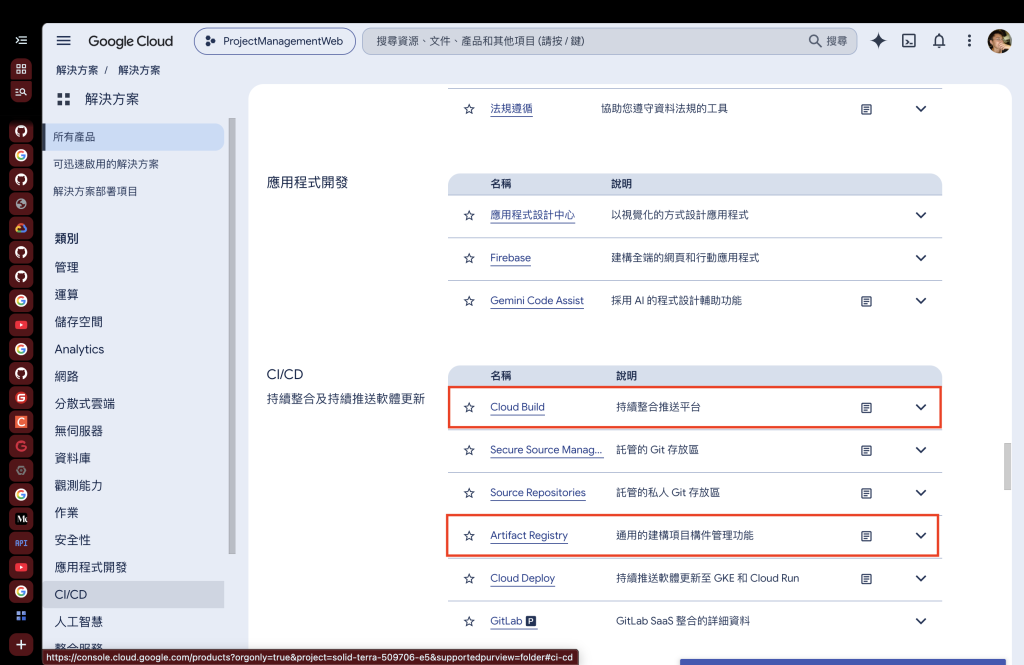The height and width of the screenshot is (665, 1024).
Task: Open the Cloud Build link
Action: [x=517, y=407]
